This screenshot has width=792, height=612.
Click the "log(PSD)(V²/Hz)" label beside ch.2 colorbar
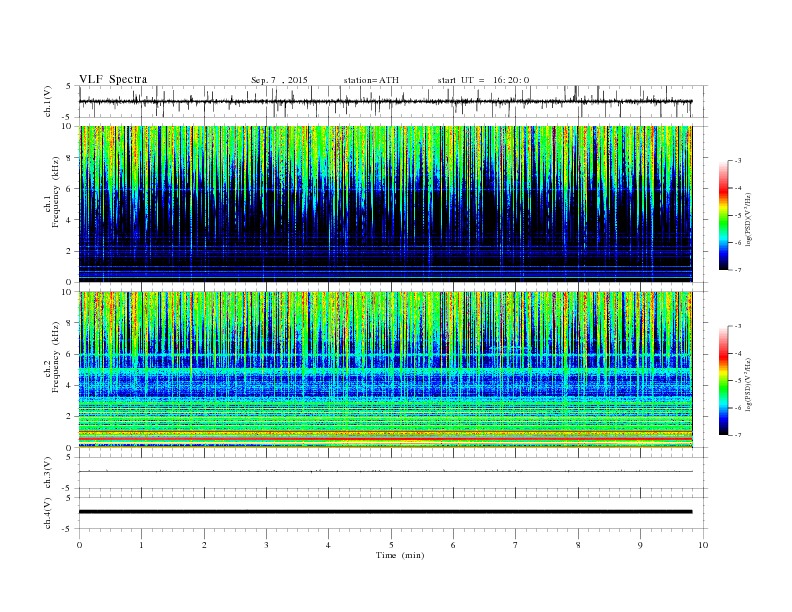748,384
